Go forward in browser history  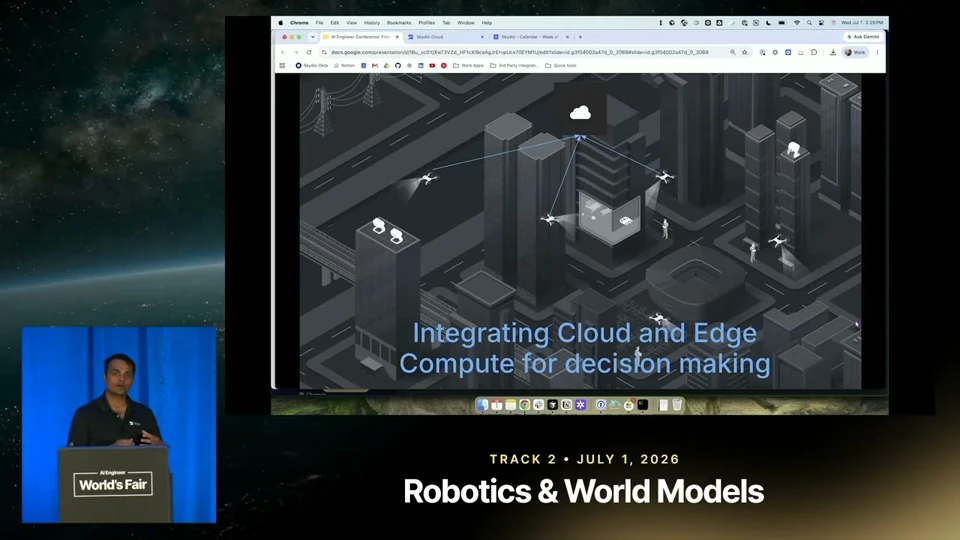pos(296,52)
